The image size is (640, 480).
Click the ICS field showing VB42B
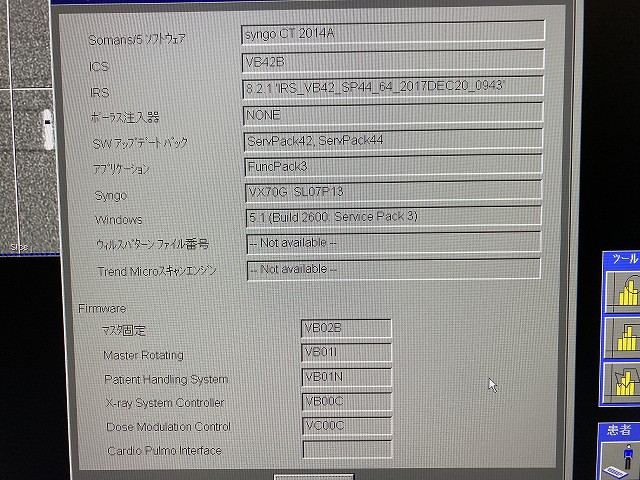393,61
